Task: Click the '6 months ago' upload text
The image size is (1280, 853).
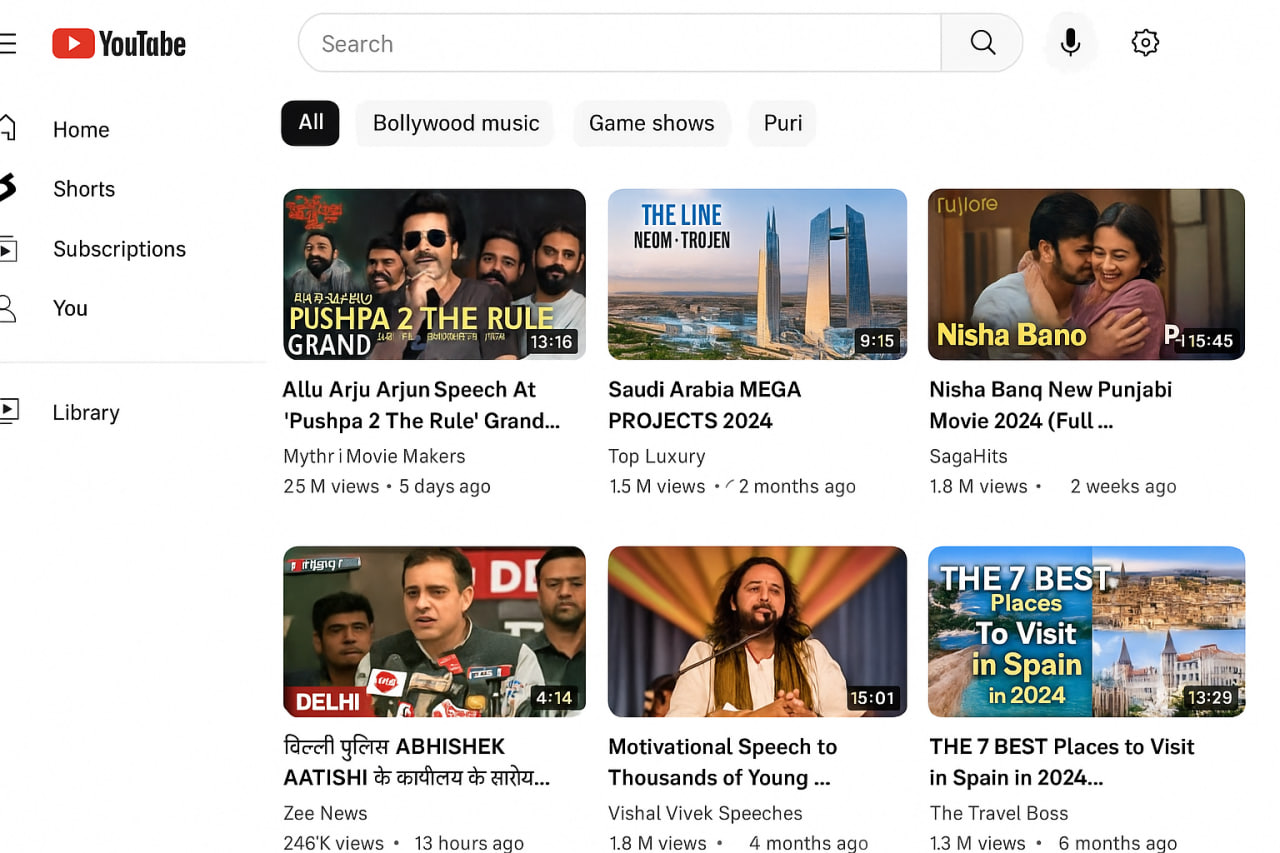Action: (1117, 843)
